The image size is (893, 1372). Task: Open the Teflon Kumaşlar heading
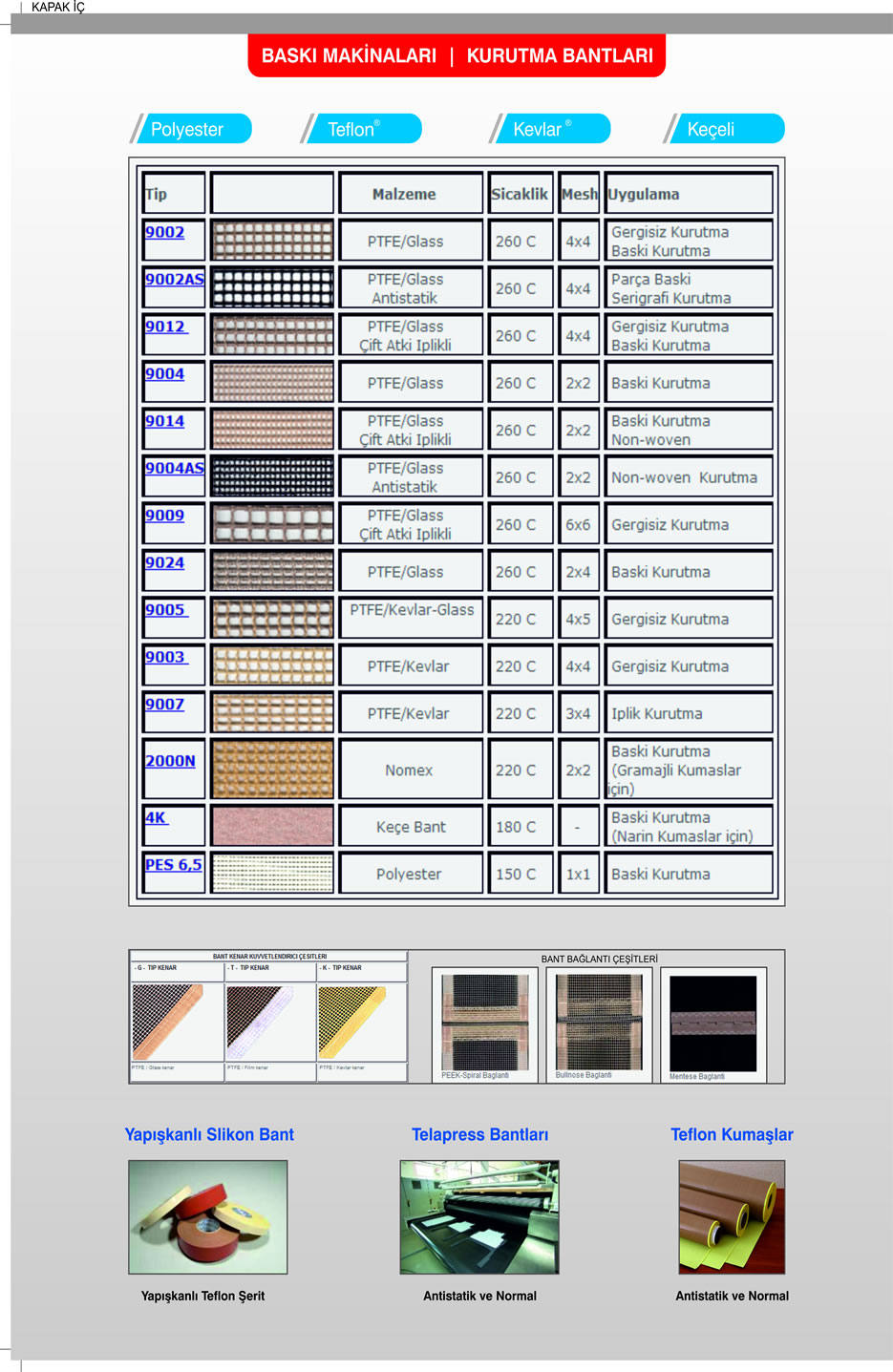[x=732, y=1134]
